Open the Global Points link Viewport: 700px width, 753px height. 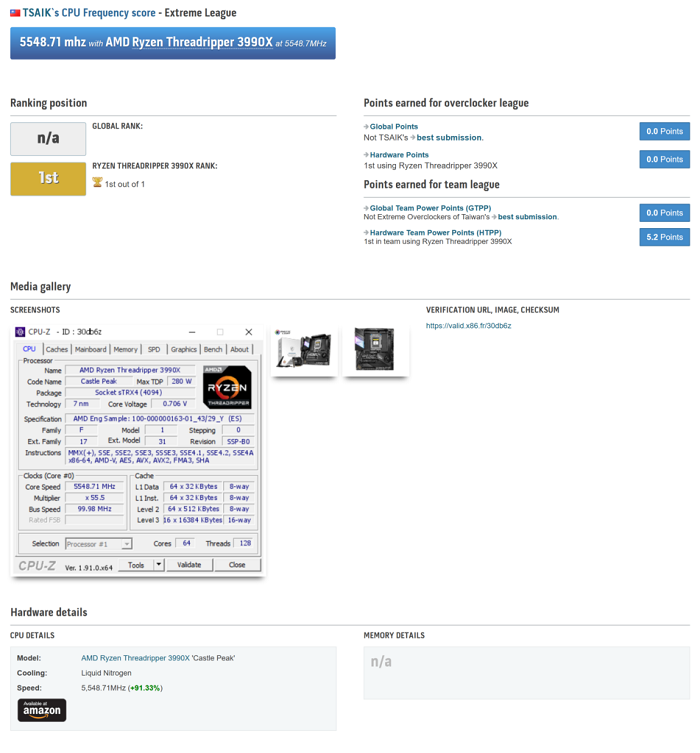pos(393,127)
